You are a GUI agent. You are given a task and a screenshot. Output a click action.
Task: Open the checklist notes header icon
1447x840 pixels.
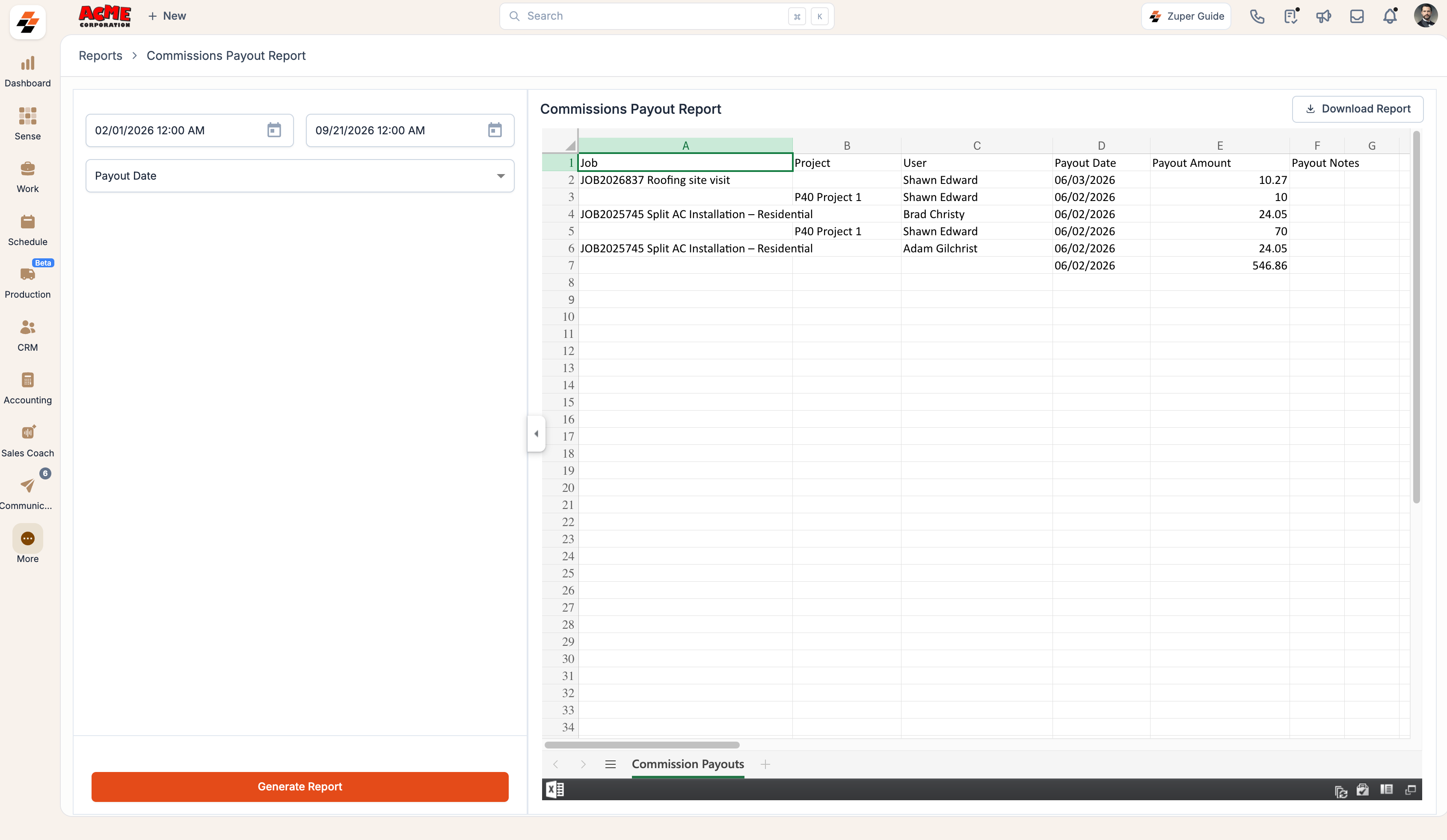coord(1291,16)
